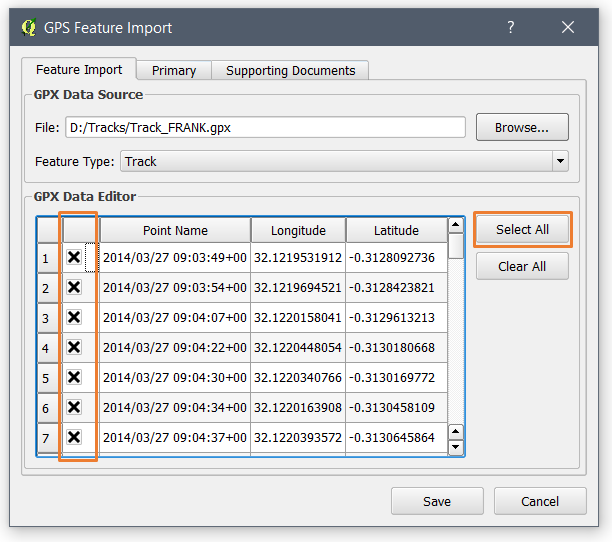This screenshot has width=612, height=542.
Task: Click longitude cell 32.1219694521
Action: click(x=298, y=288)
